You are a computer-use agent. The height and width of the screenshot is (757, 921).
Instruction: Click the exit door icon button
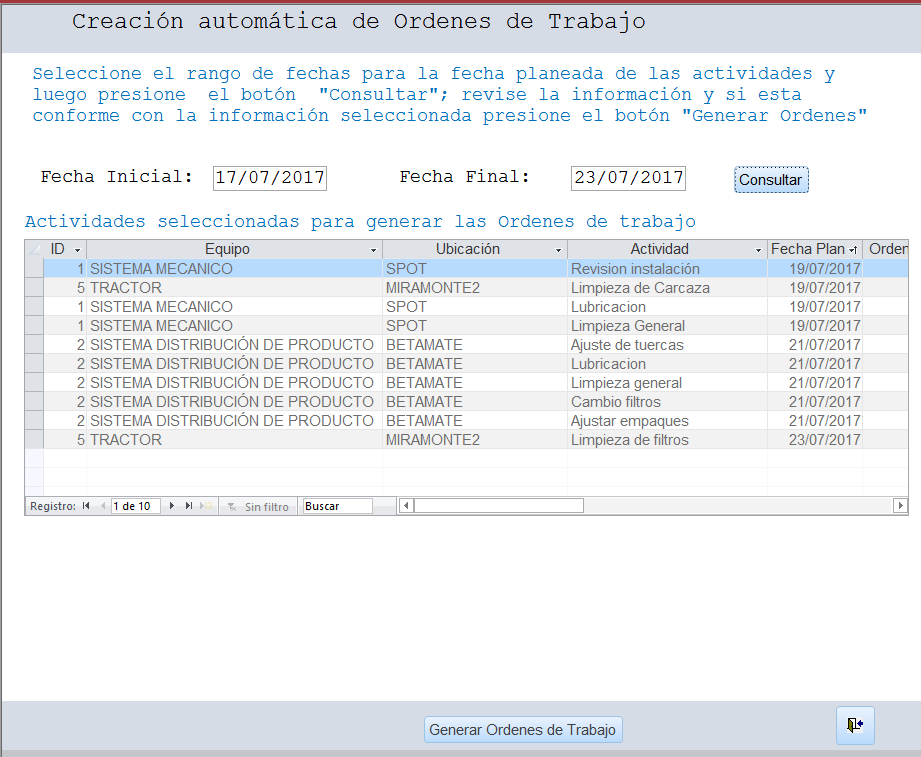click(855, 725)
